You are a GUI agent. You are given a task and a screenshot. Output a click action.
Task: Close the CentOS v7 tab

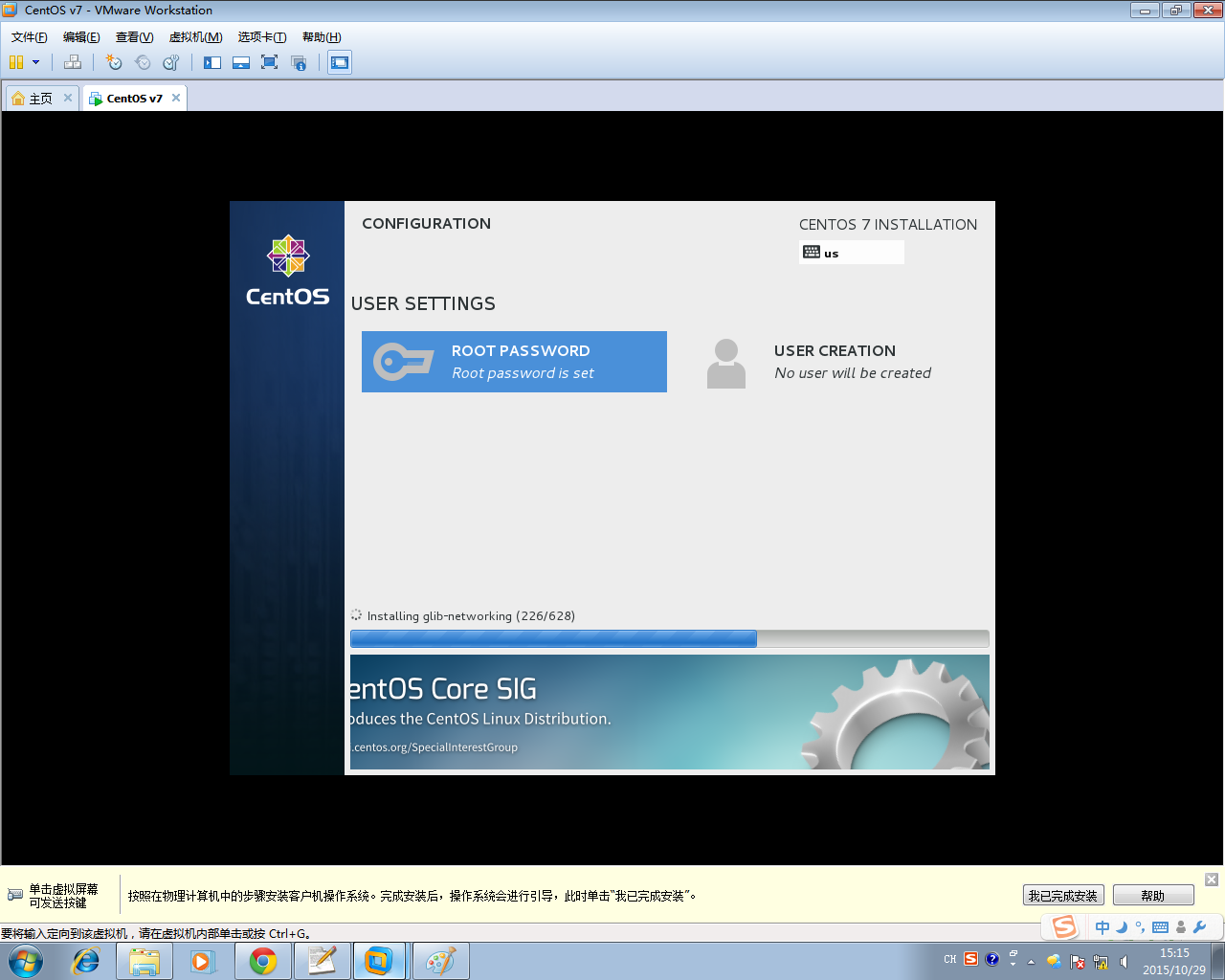tap(176, 98)
